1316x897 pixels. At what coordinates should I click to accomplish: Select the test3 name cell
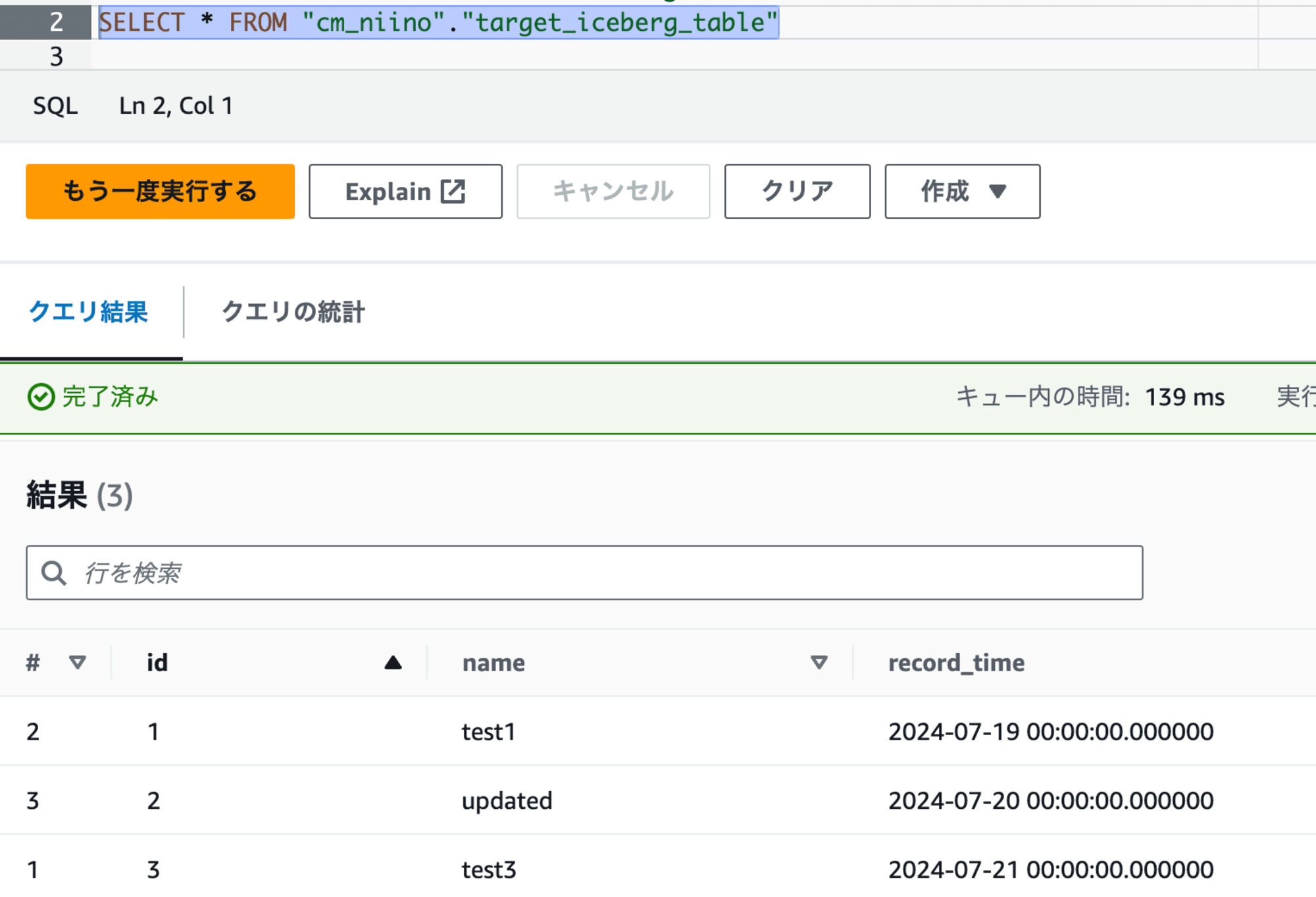(489, 870)
